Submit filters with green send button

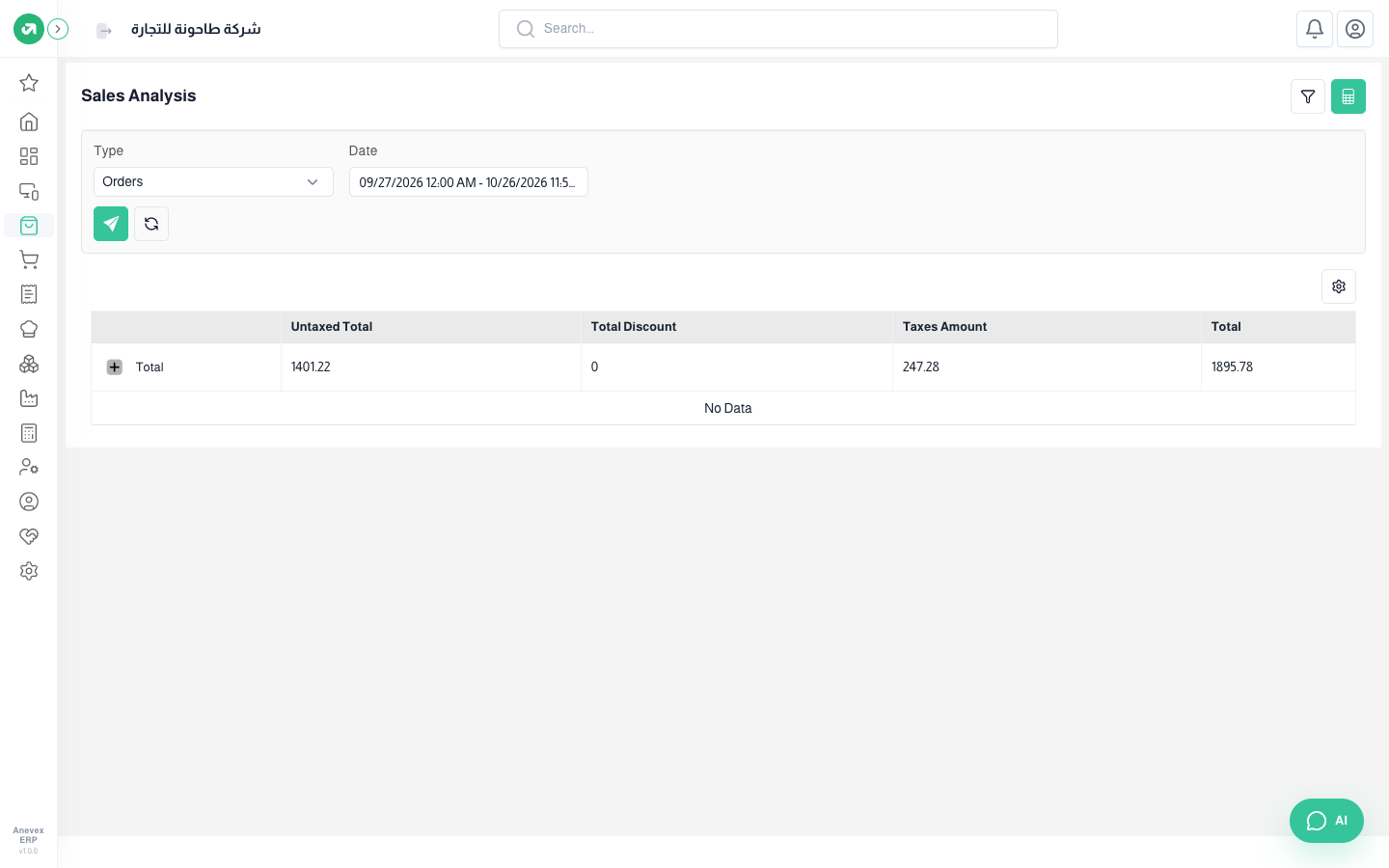click(111, 224)
